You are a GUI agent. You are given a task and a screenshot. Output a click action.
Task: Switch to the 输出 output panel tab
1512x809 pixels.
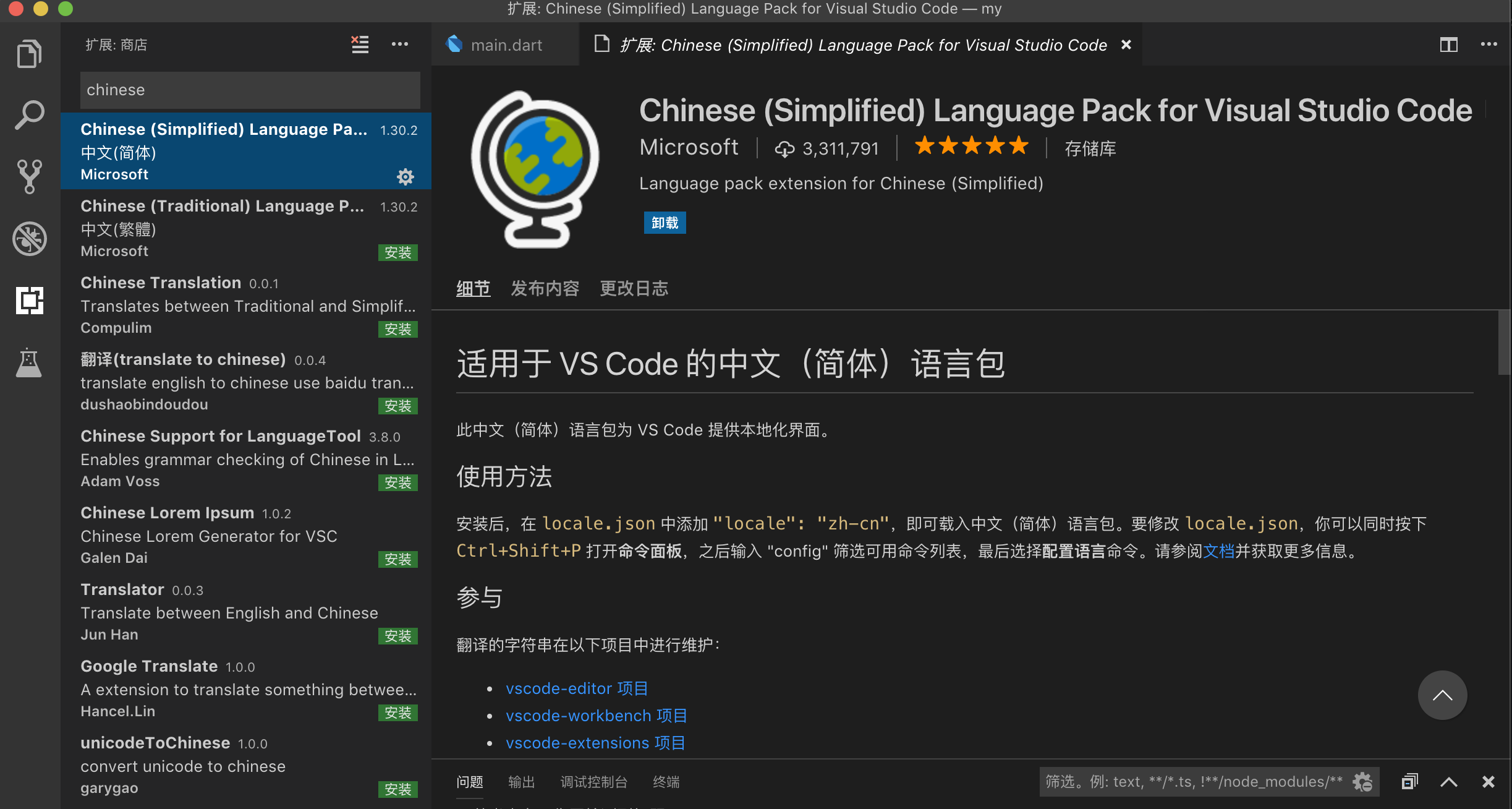point(521,782)
